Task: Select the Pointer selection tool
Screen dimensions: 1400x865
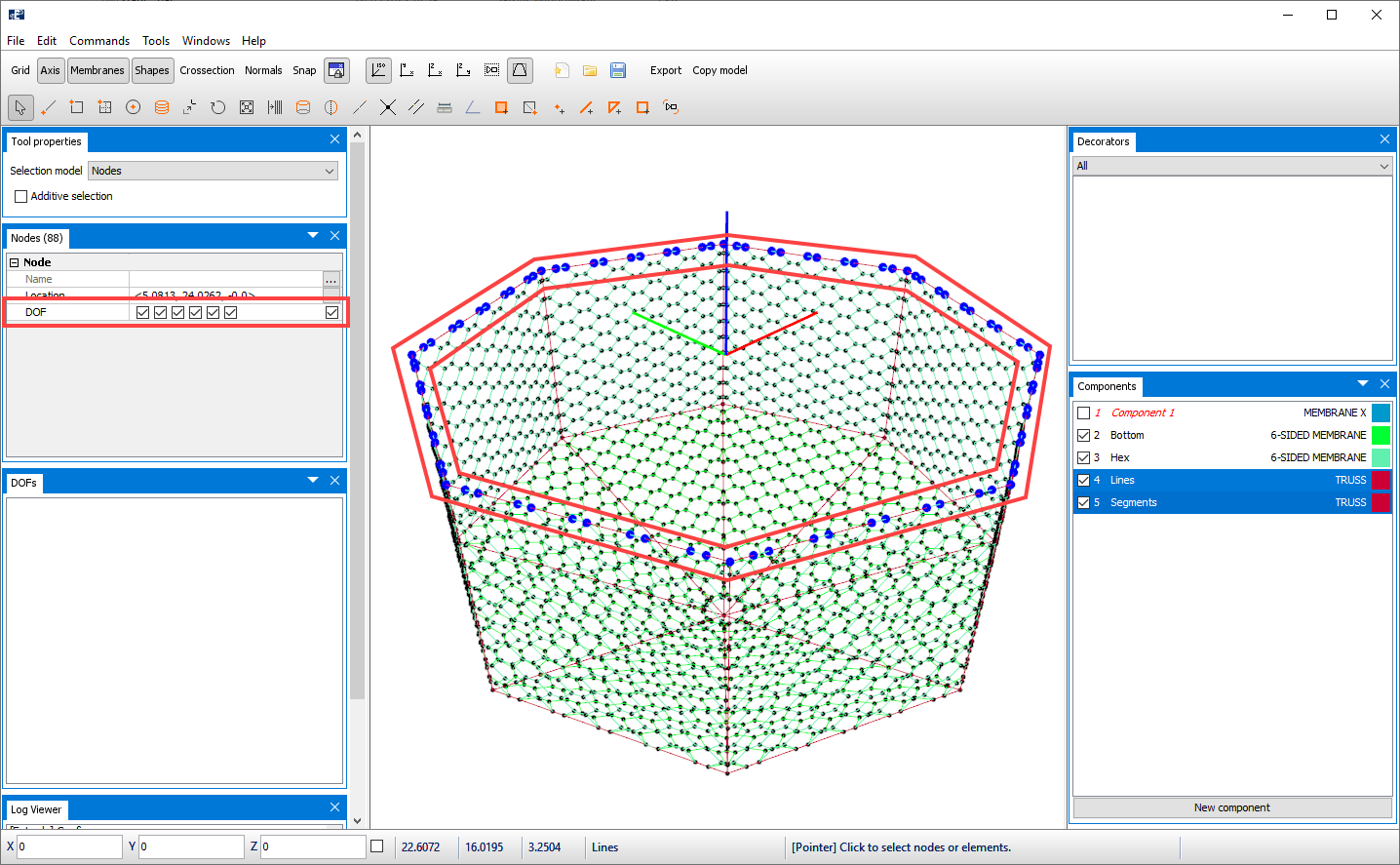Action: [x=20, y=107]
